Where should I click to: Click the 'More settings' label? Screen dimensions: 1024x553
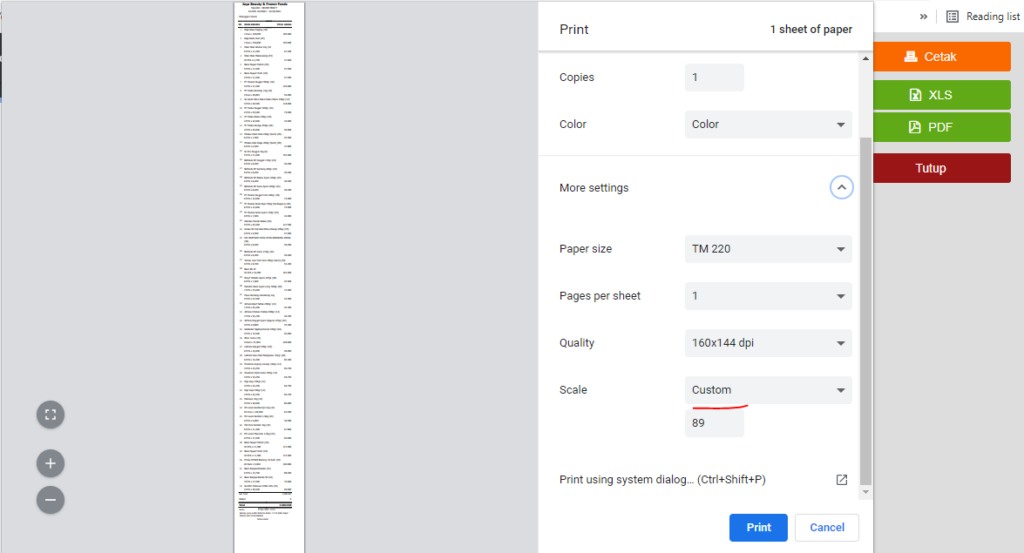point(594,188)
